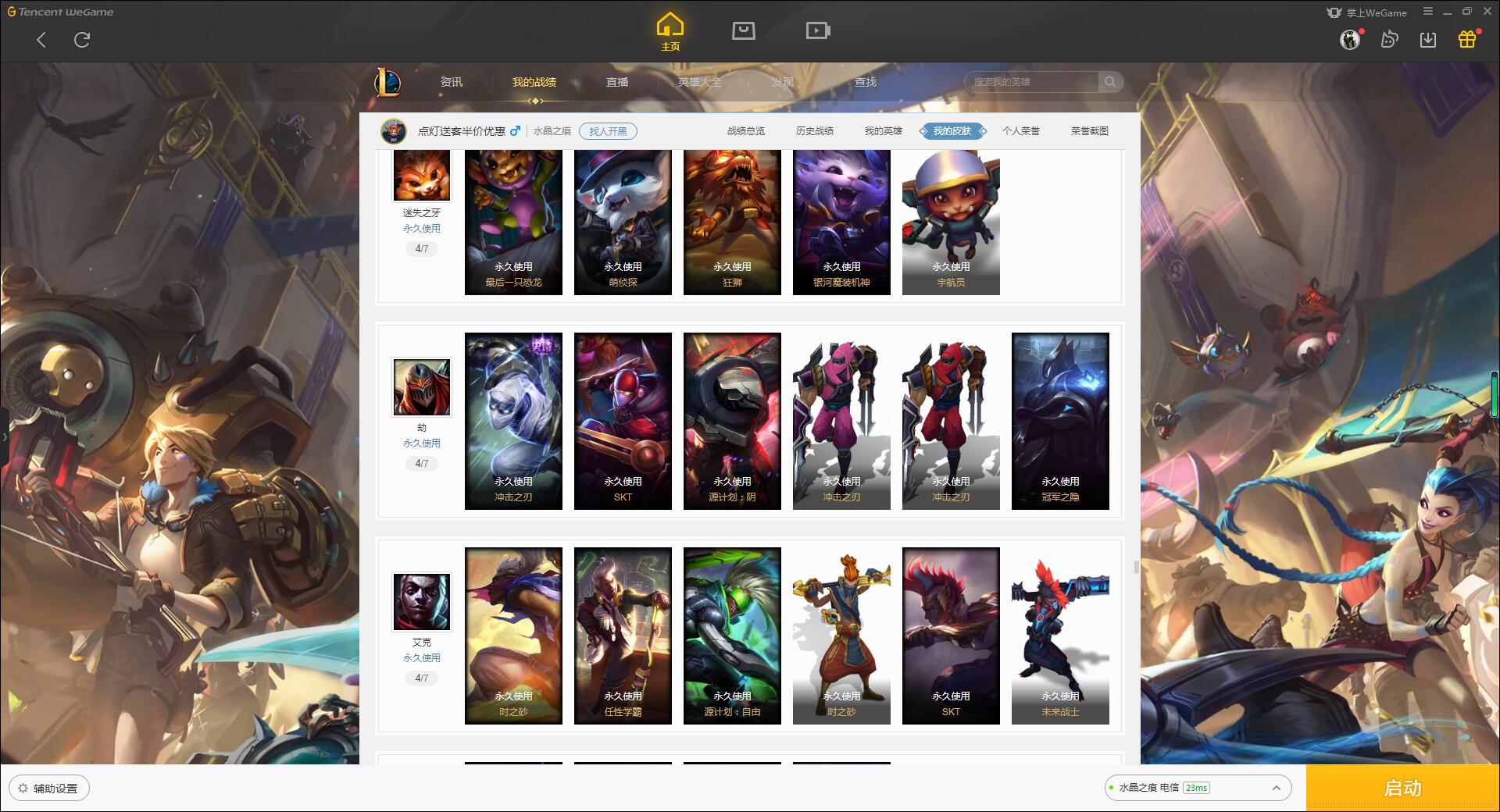1500x812 pixels.
Task: Open the gift box icon
Action: [1467, 39]
